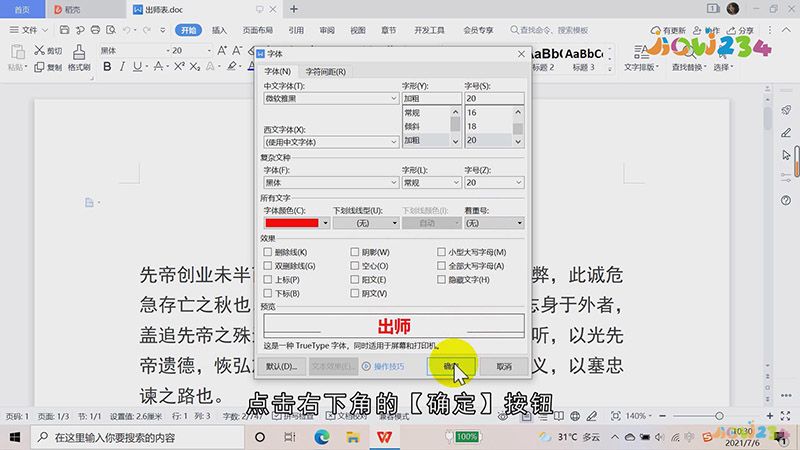
Task: Click the Print icon in quick toolbar
Action: [95, 30]
